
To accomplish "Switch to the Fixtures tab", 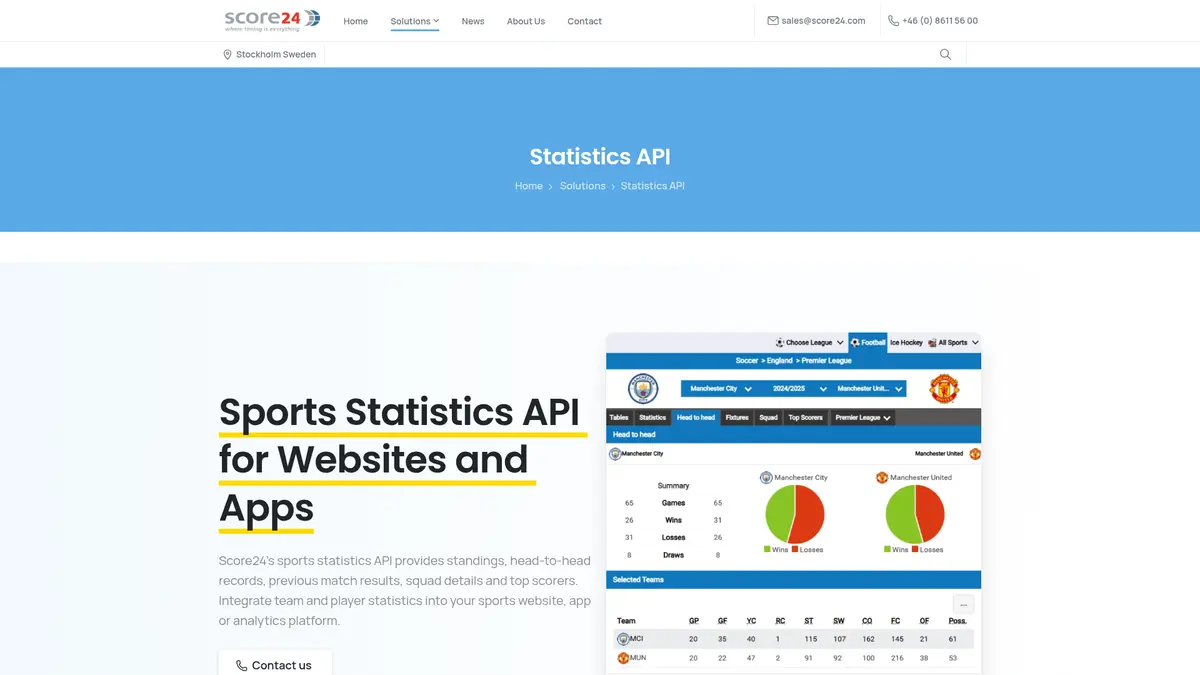I will tap(737, 417).
